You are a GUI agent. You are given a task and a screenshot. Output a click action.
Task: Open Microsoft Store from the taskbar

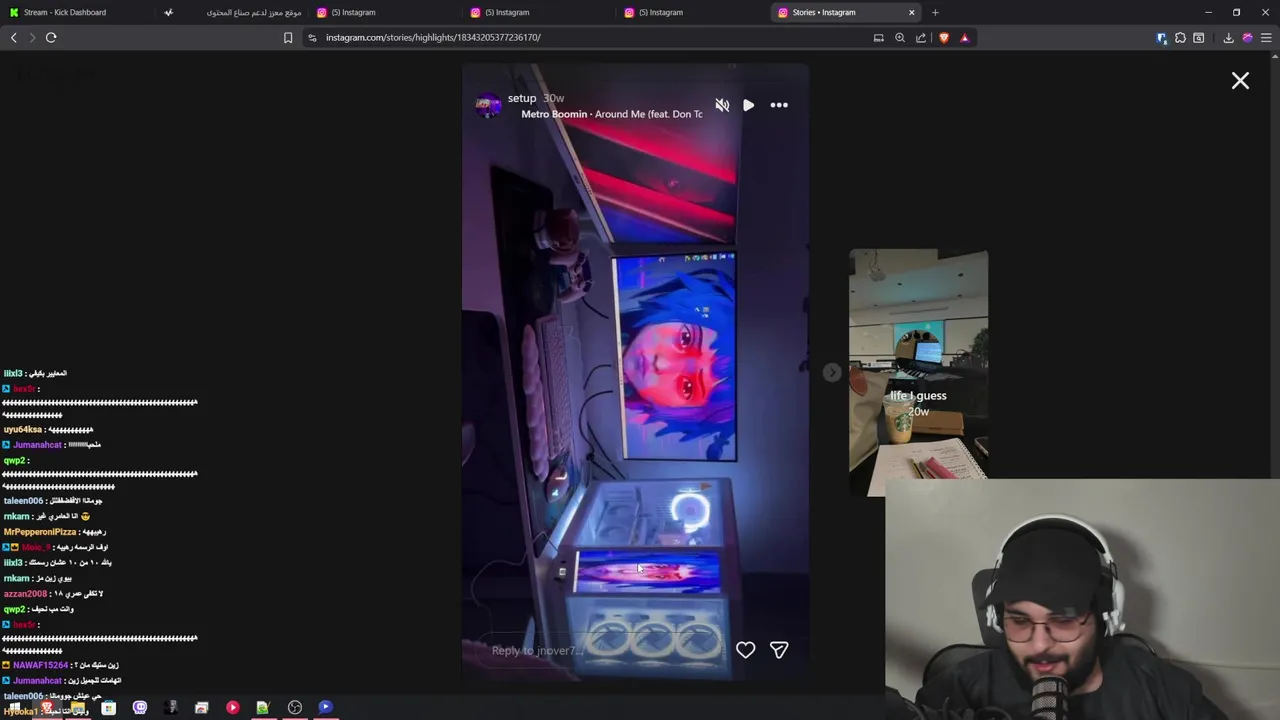click(108, 708)
